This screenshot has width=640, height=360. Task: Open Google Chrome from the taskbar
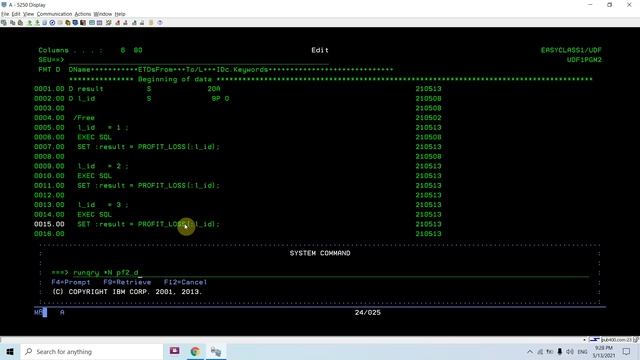pos(195,351)
